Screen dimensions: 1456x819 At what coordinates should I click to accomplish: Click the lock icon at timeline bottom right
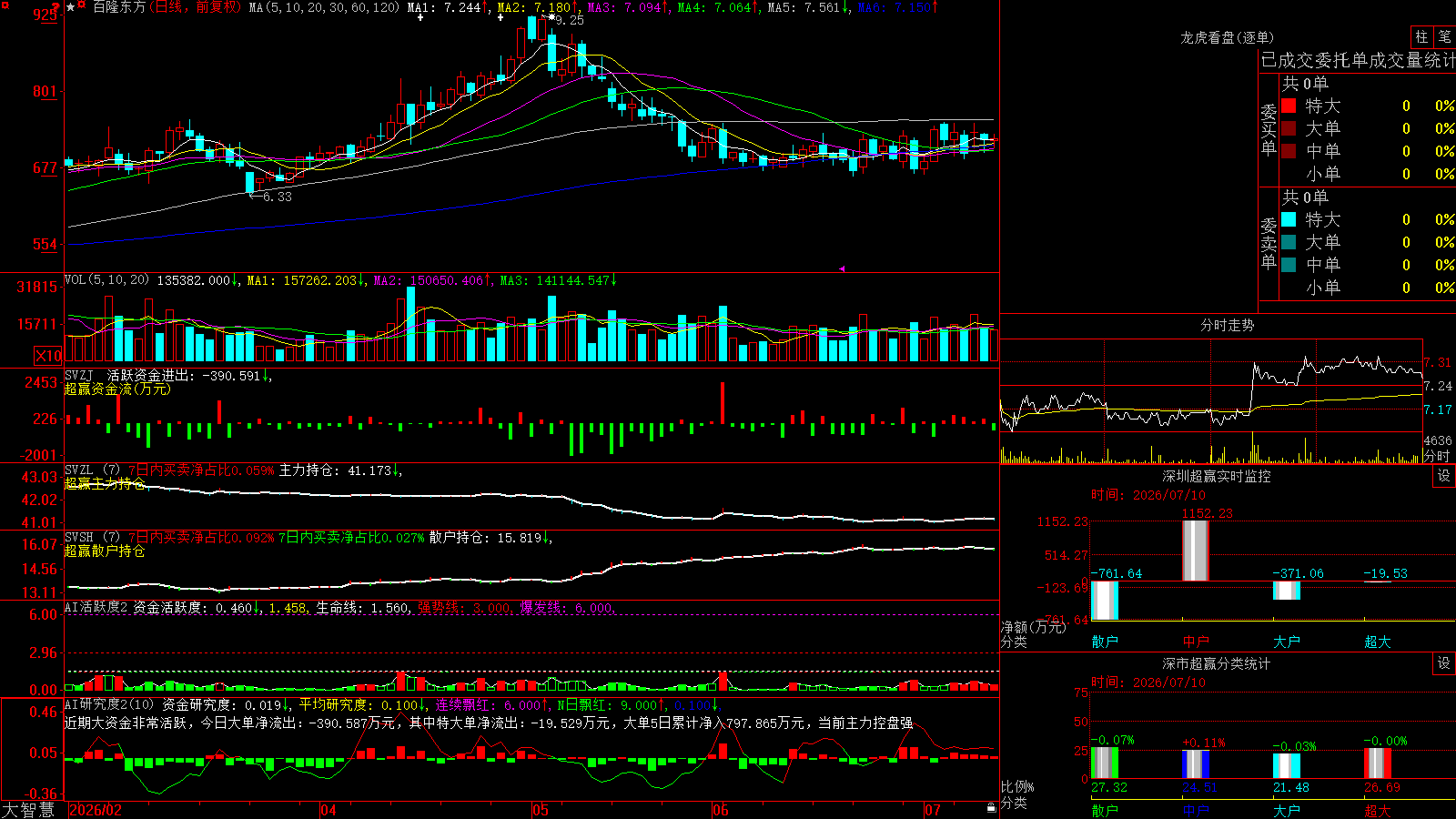[x=991, y=808]
